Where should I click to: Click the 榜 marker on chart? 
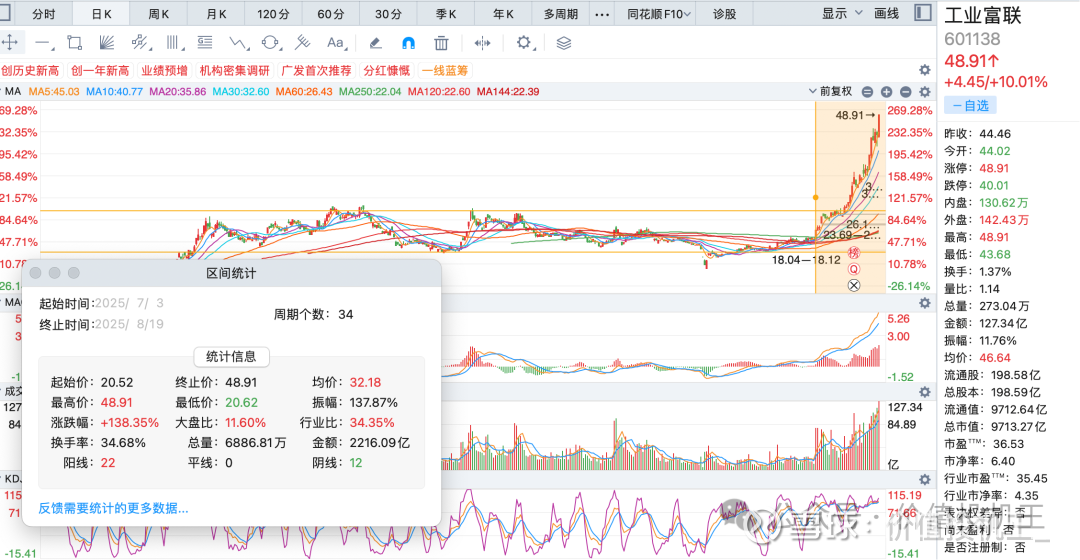coord(854,253)
